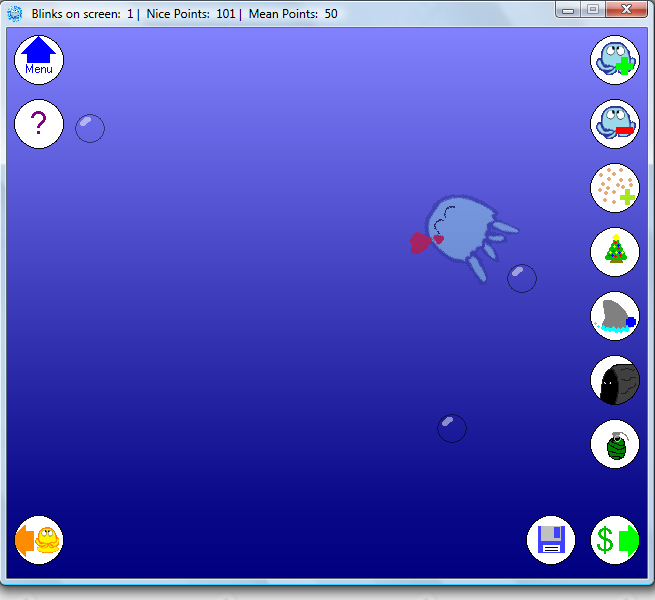Release the shark fin button
This screenshot has width=655, height=600.
(x=614, y=316)
